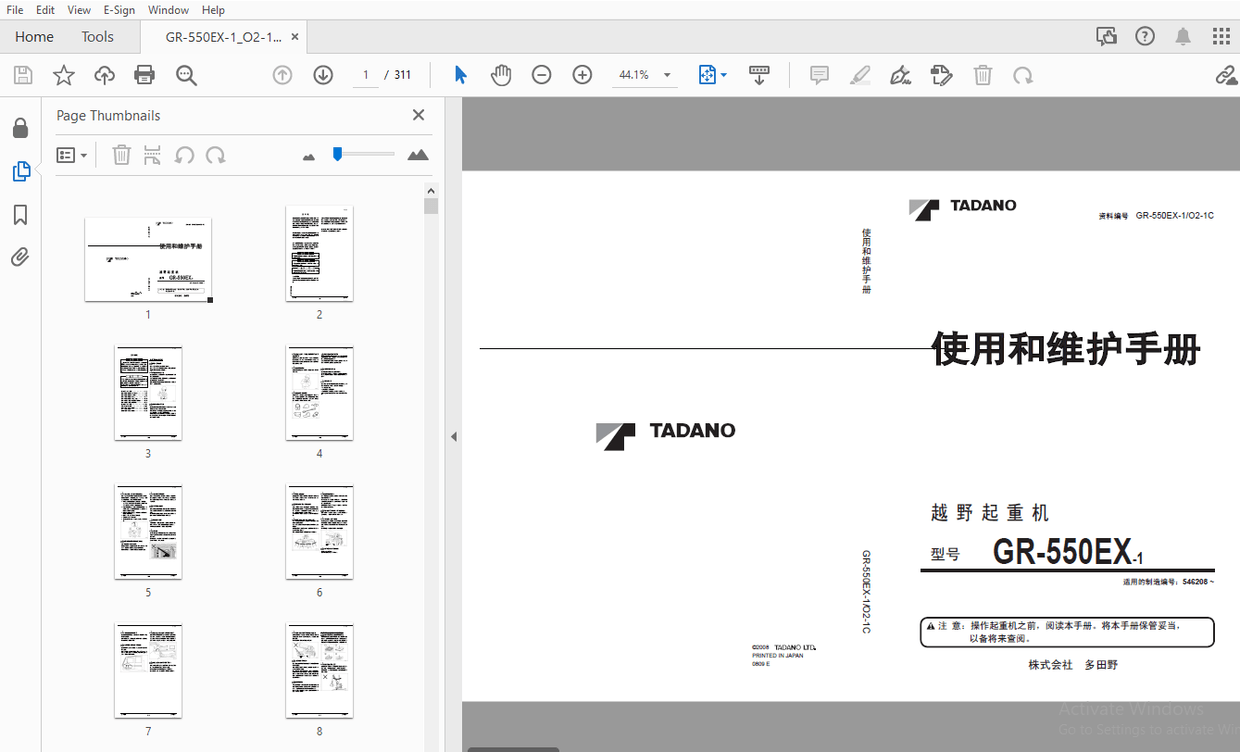Open the E-Sign menu

tap(118, 9)
